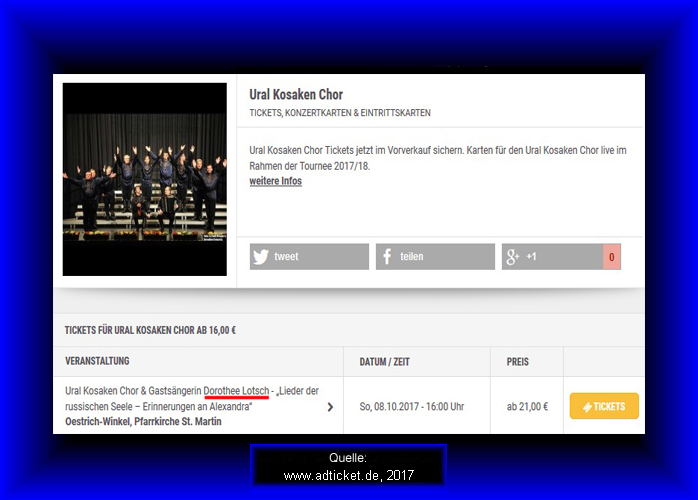Click the ticket icon in yellow button
Viewport: 698px width, 500px height.
587,407
